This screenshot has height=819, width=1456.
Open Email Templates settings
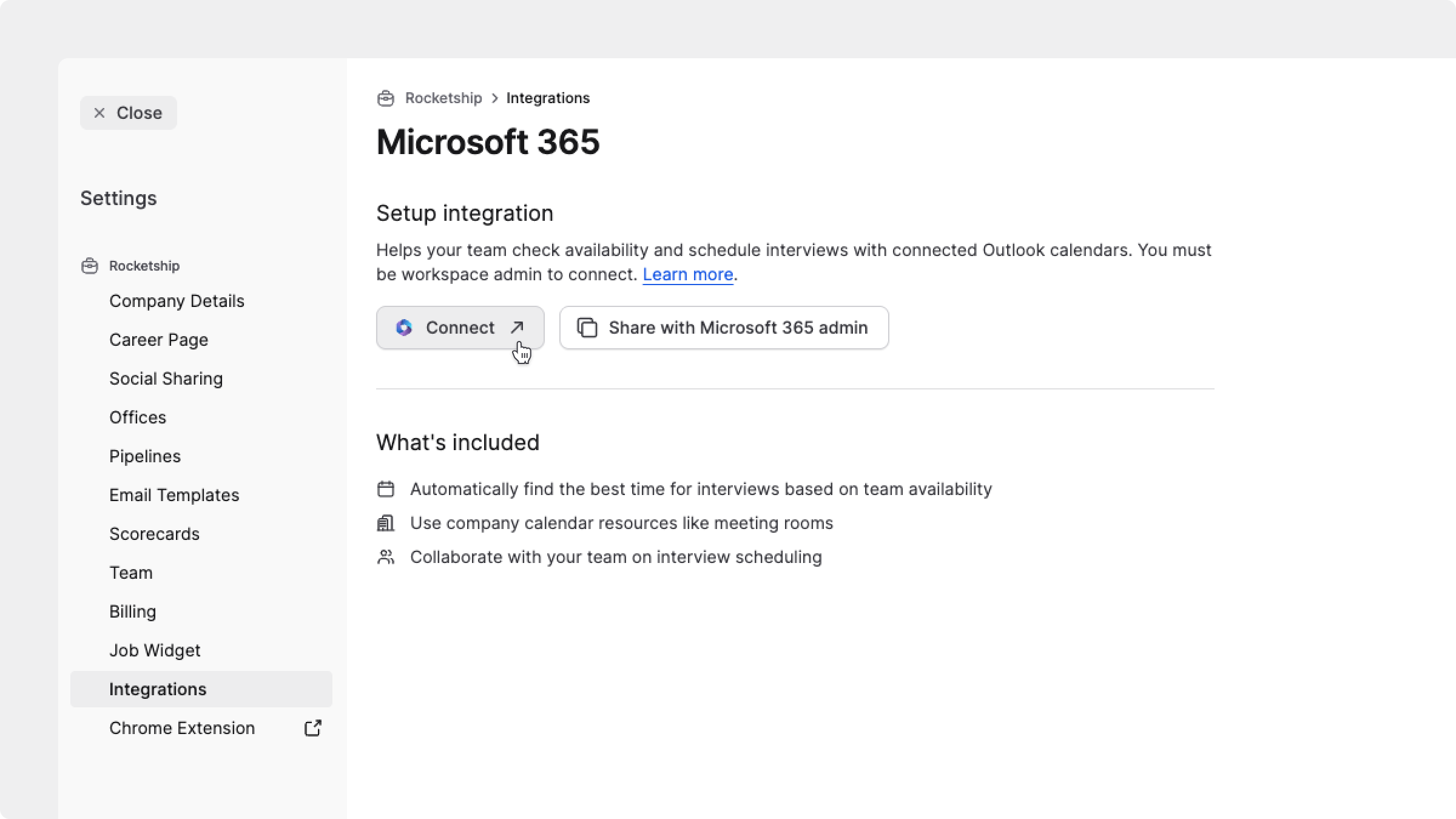pyautogui.click(x=174, y=495)
